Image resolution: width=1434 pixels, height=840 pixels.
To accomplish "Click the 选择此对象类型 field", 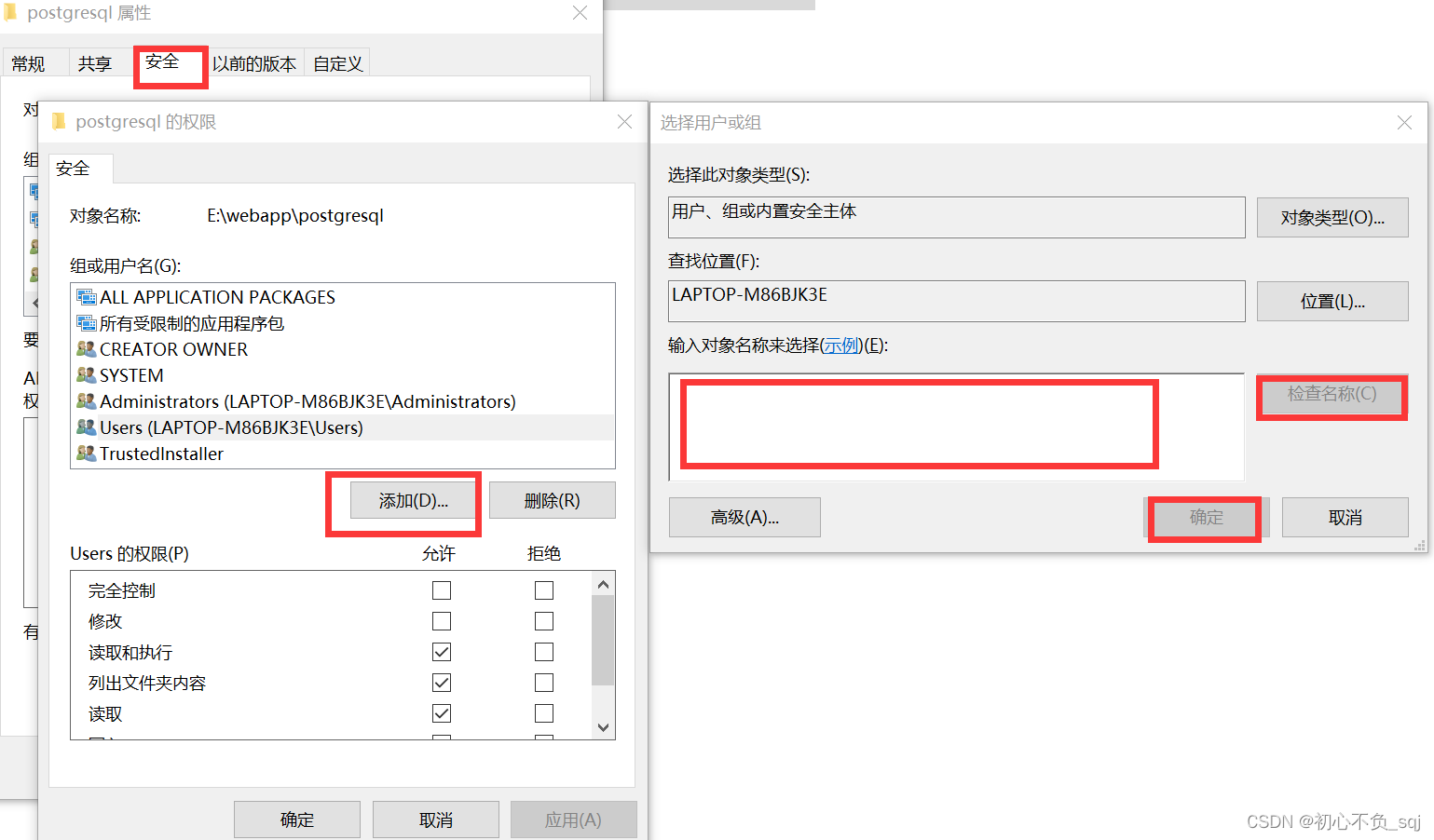I will coord(957,217).
